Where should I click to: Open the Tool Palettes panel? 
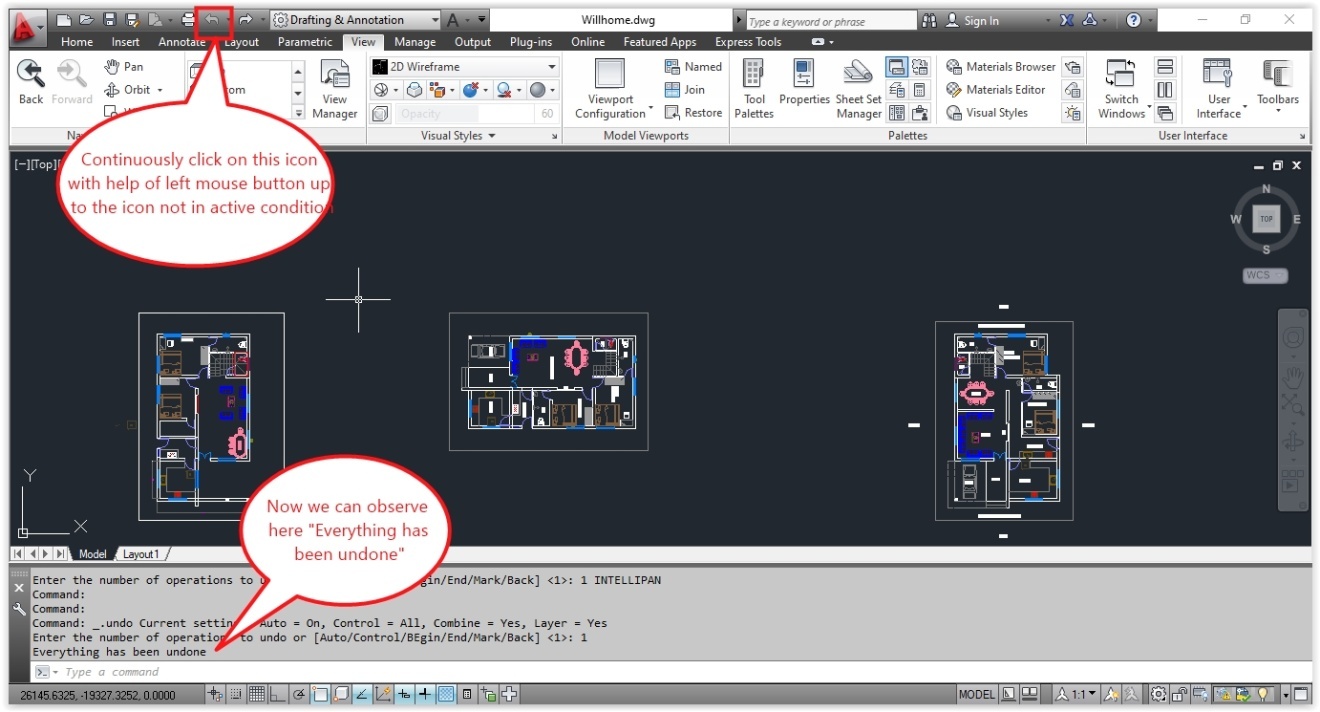[x=753, y=89]
